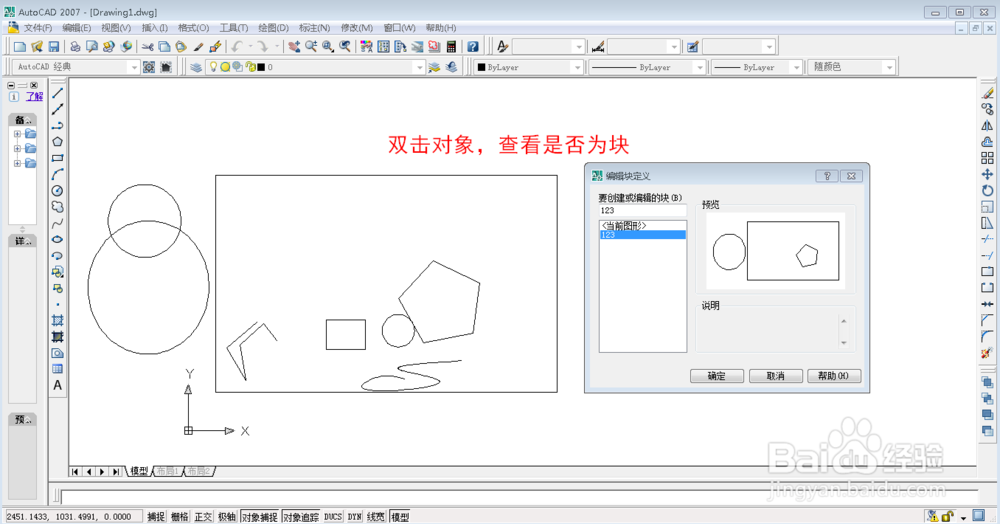Expand the third folder tree node
The image size is (1000, 524).
click(x=17, y=164)
